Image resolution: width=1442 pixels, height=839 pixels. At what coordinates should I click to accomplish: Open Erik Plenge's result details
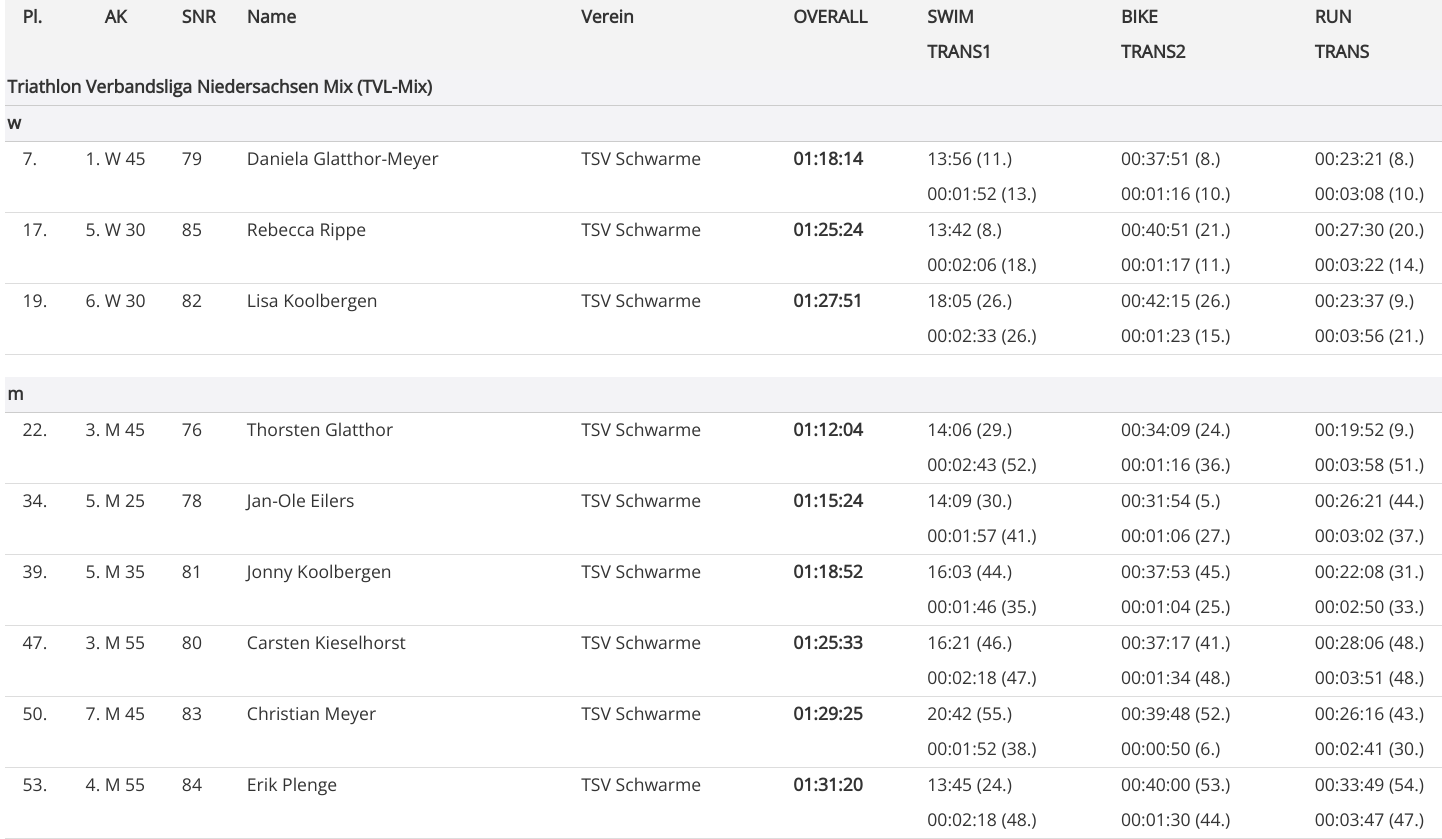pos(291,785)
